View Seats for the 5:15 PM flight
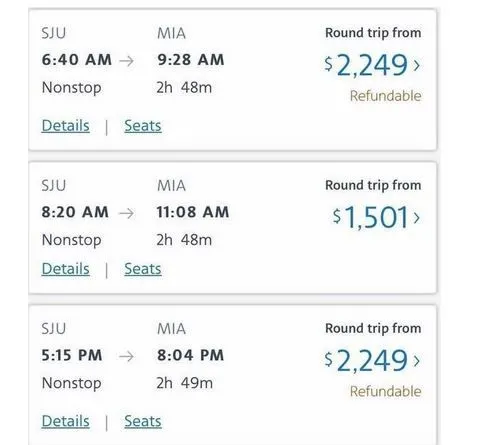484x445 pixels. click(x=143, y=421)
